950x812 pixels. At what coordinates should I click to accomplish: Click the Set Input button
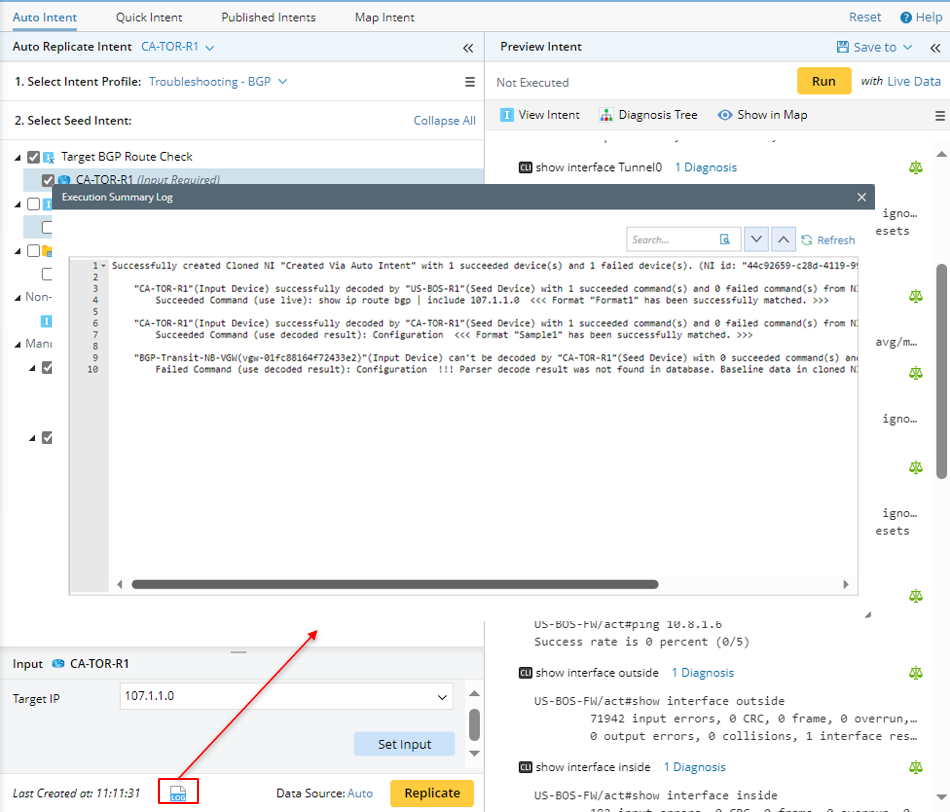pyautogui.click(x=404, y=744)
